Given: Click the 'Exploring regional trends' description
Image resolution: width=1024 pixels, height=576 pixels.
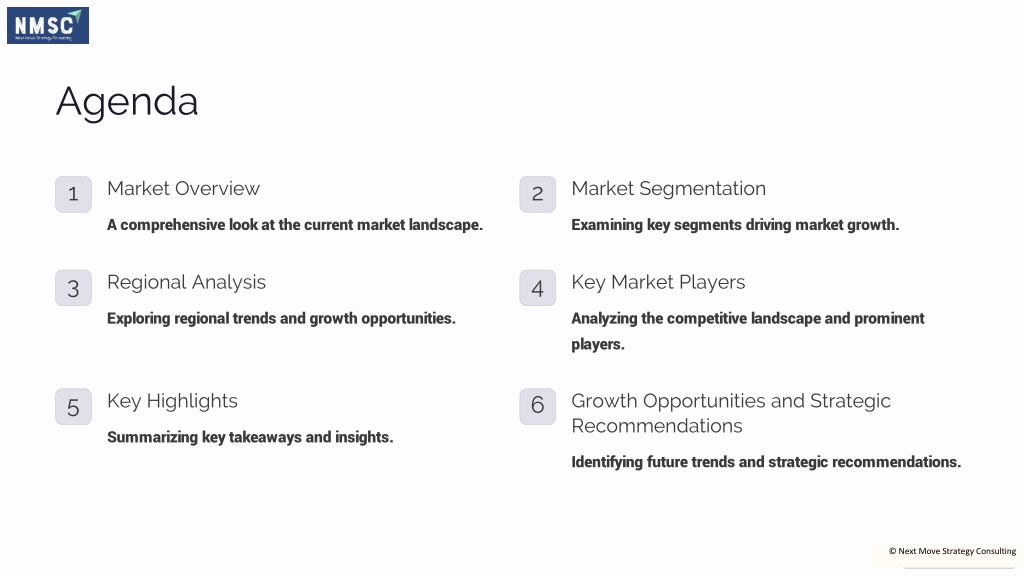Looking at the screenshot, I should point(281,319).
